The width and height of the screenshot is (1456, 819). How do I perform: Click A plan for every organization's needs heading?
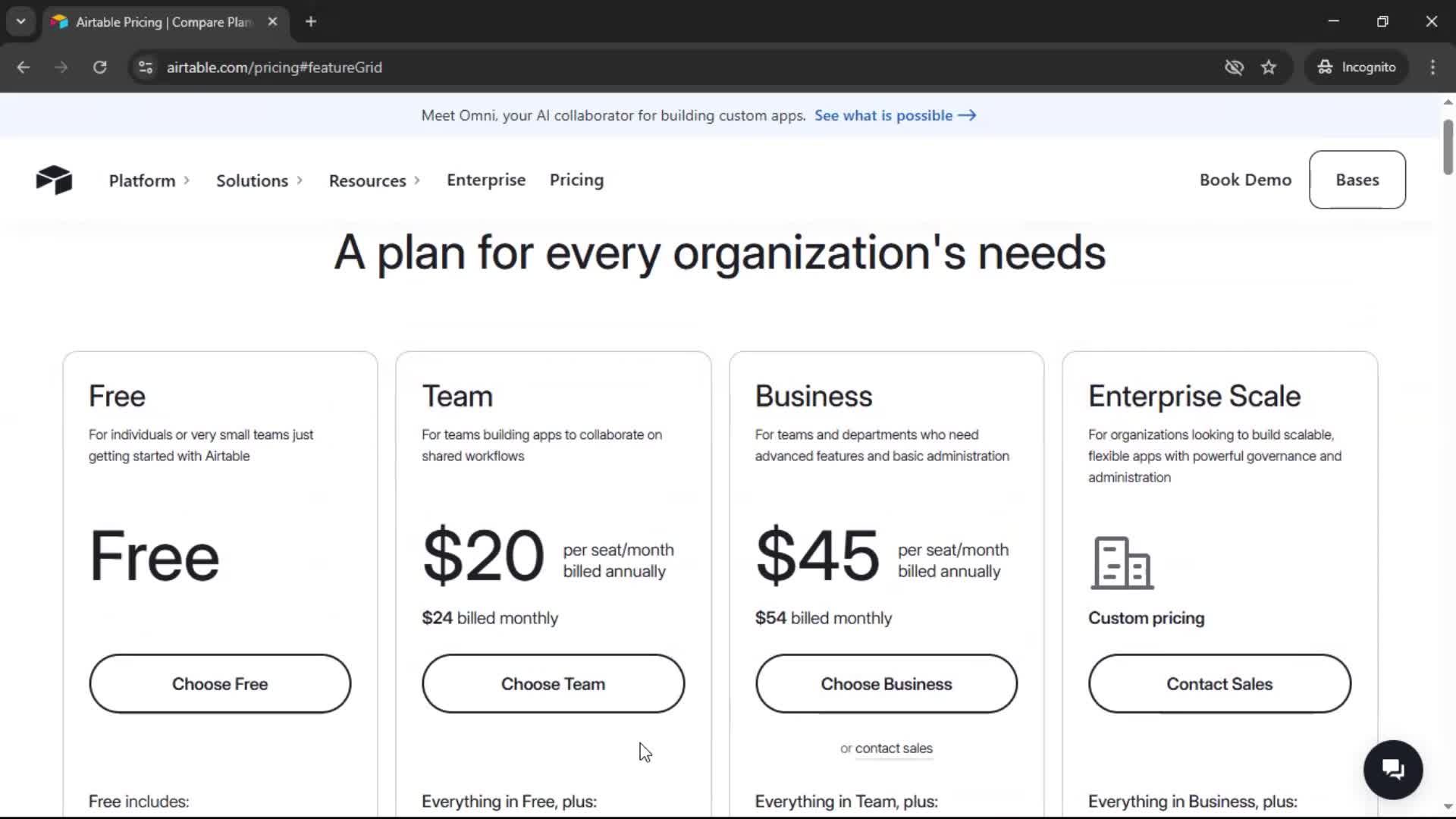(x=720, y=253)
